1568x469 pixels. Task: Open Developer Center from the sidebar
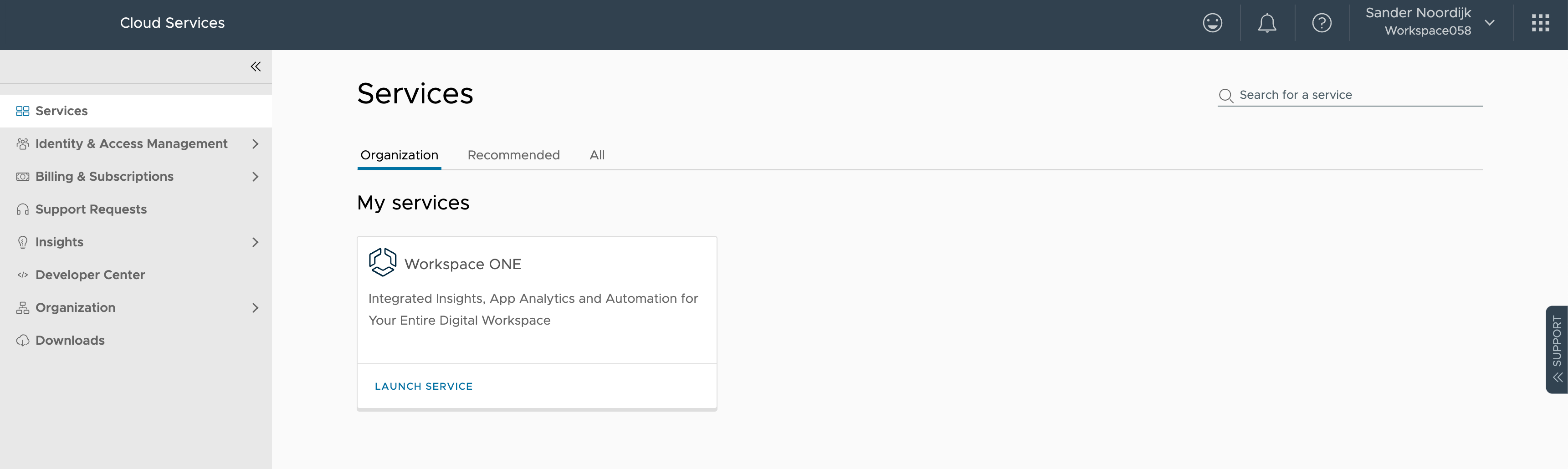coord(89,275)
